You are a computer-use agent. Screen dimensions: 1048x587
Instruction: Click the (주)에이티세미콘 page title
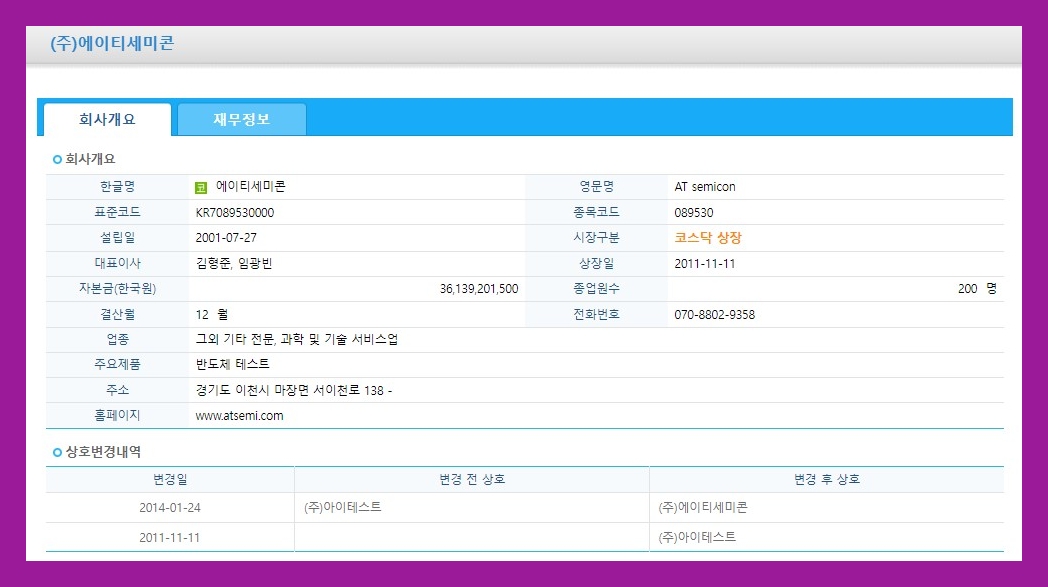[x=112, y=43]
